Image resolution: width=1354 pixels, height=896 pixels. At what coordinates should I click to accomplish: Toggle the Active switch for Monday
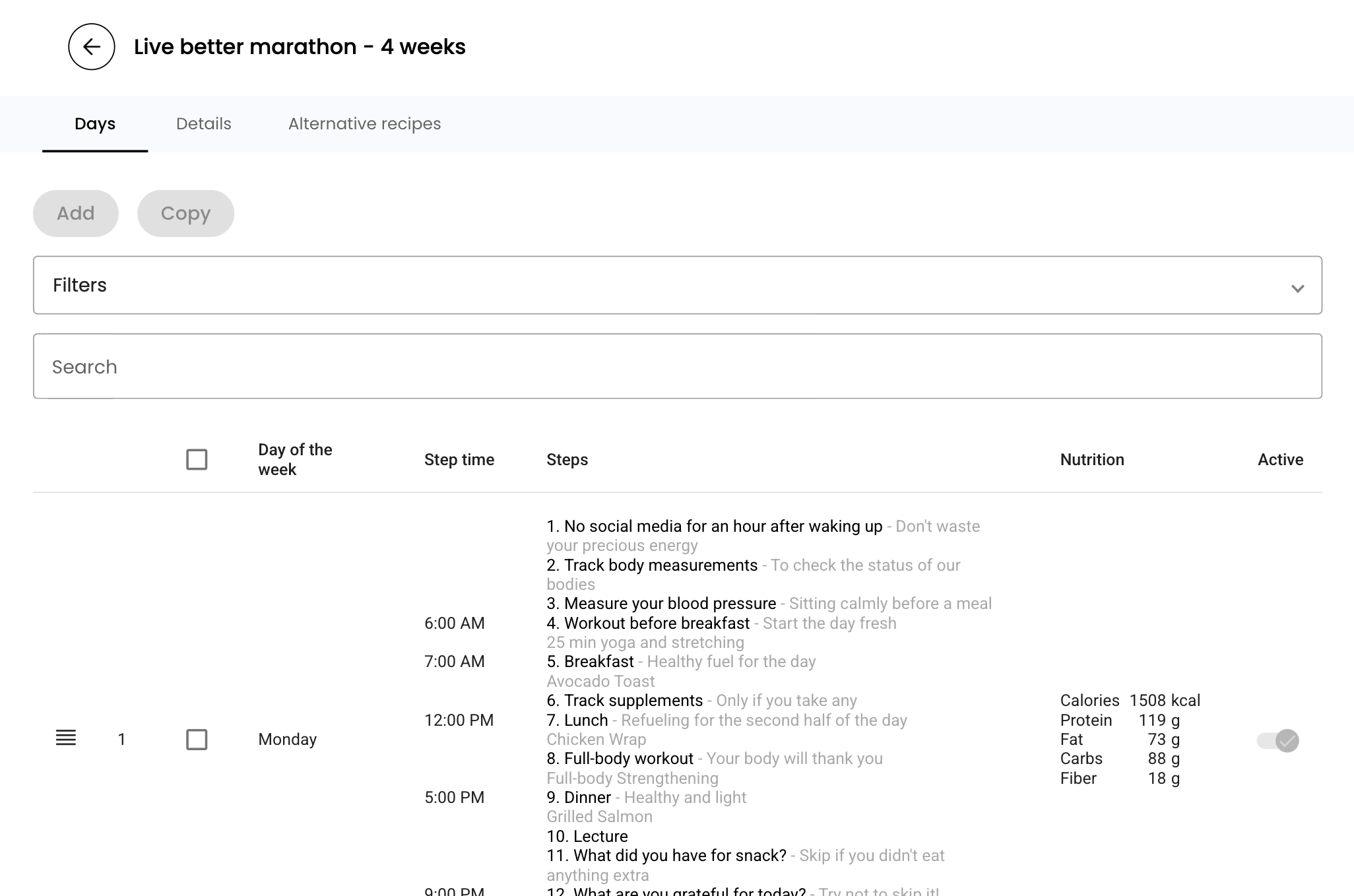[x=1278, y=740]
